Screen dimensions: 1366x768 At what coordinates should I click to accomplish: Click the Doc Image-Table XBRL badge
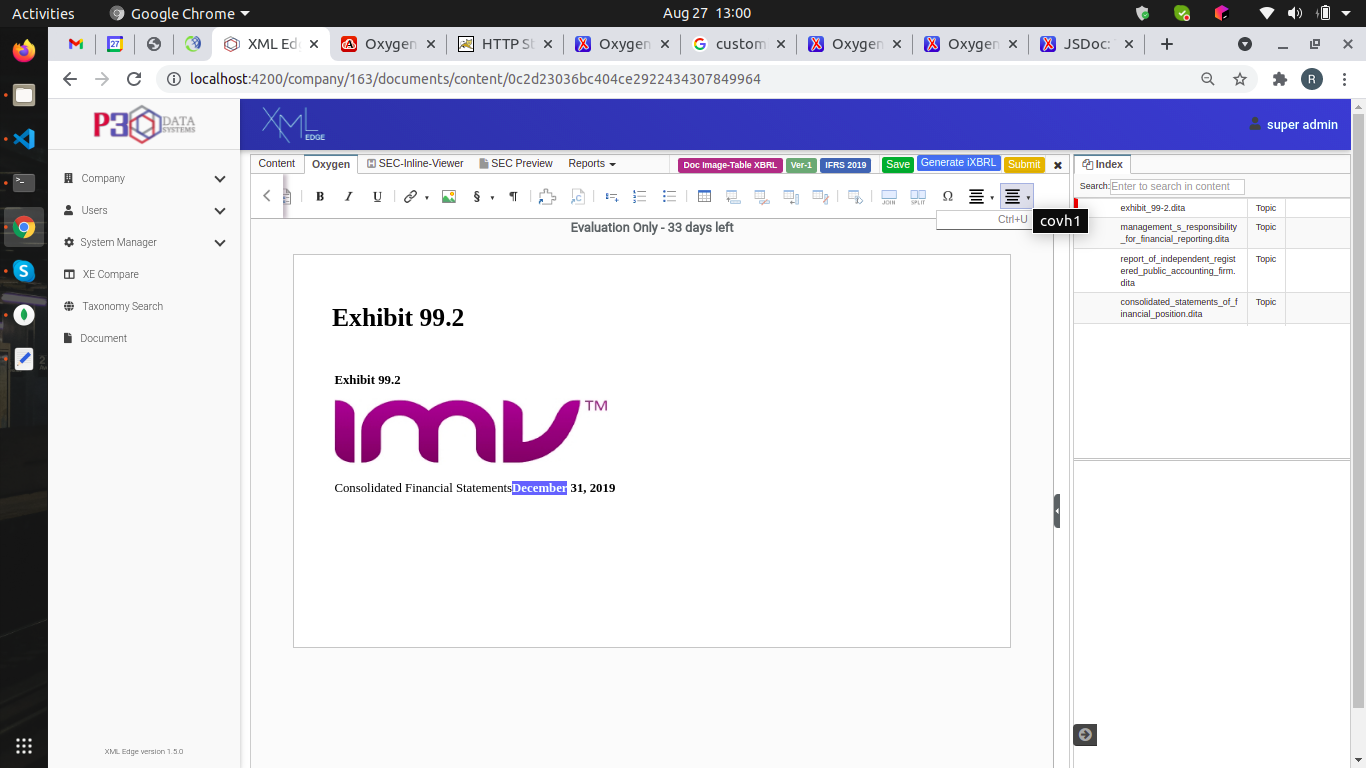(x=730, y=165)
